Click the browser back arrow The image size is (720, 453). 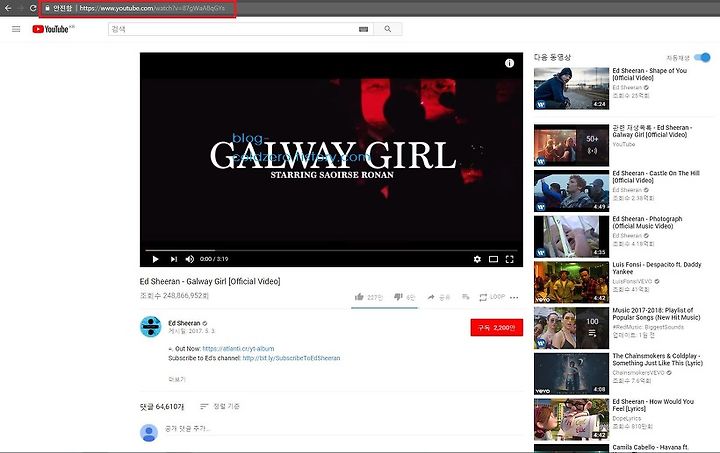[8, 8]
